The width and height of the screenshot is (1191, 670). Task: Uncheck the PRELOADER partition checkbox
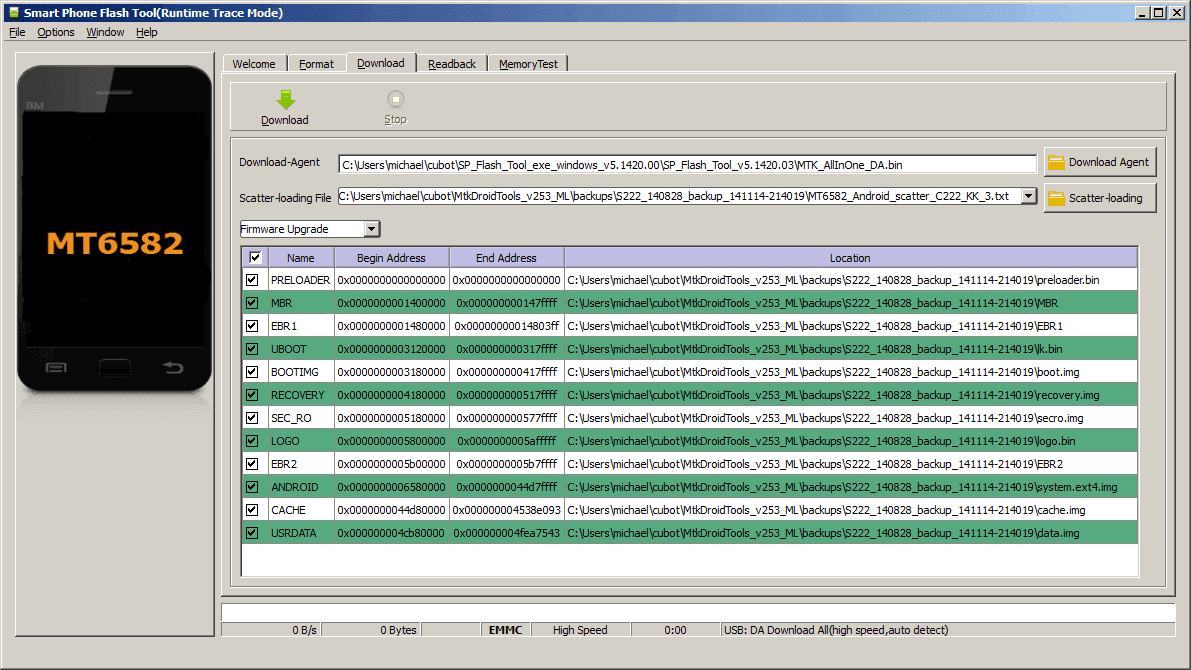(x=252, y=280)
